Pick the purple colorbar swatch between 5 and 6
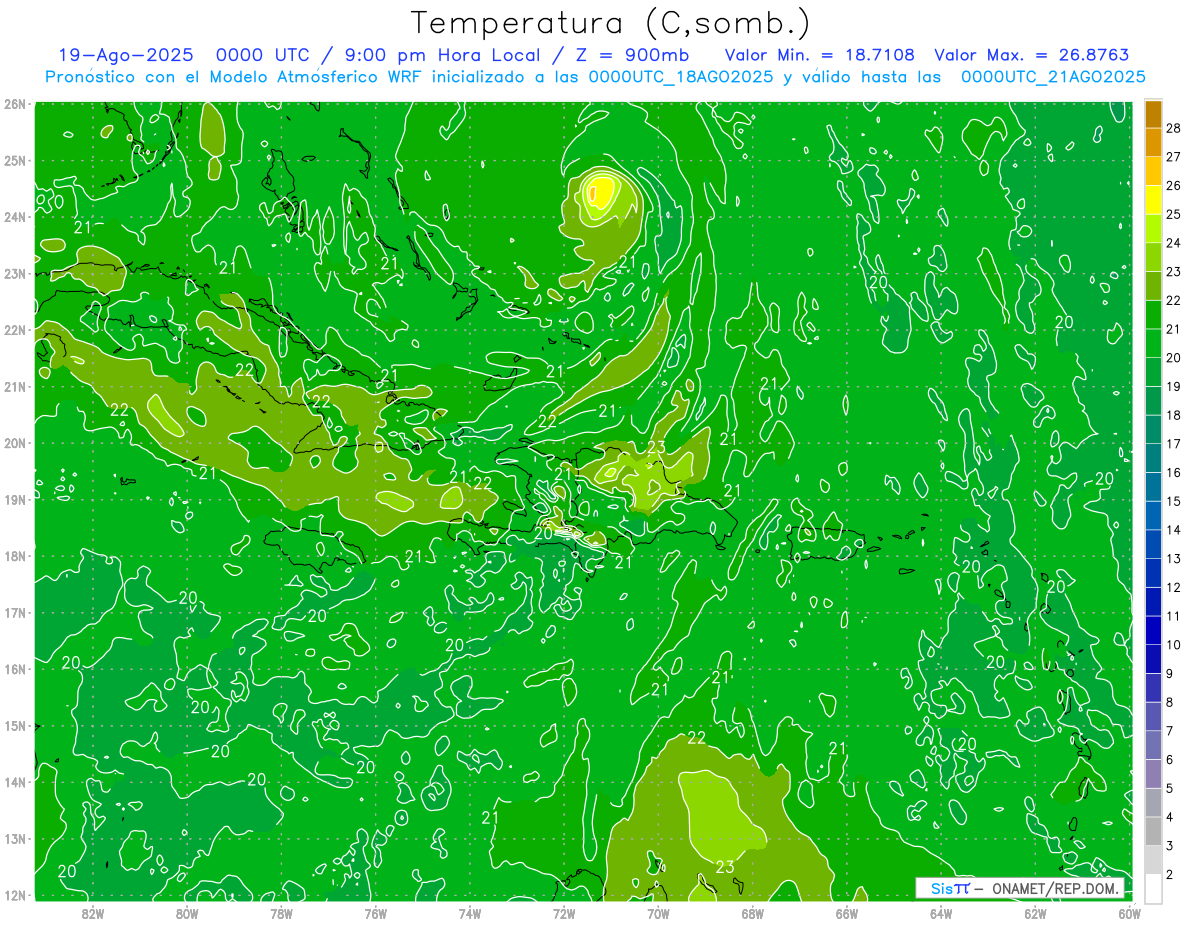 pyautogui.click(x=1153, y=775)
